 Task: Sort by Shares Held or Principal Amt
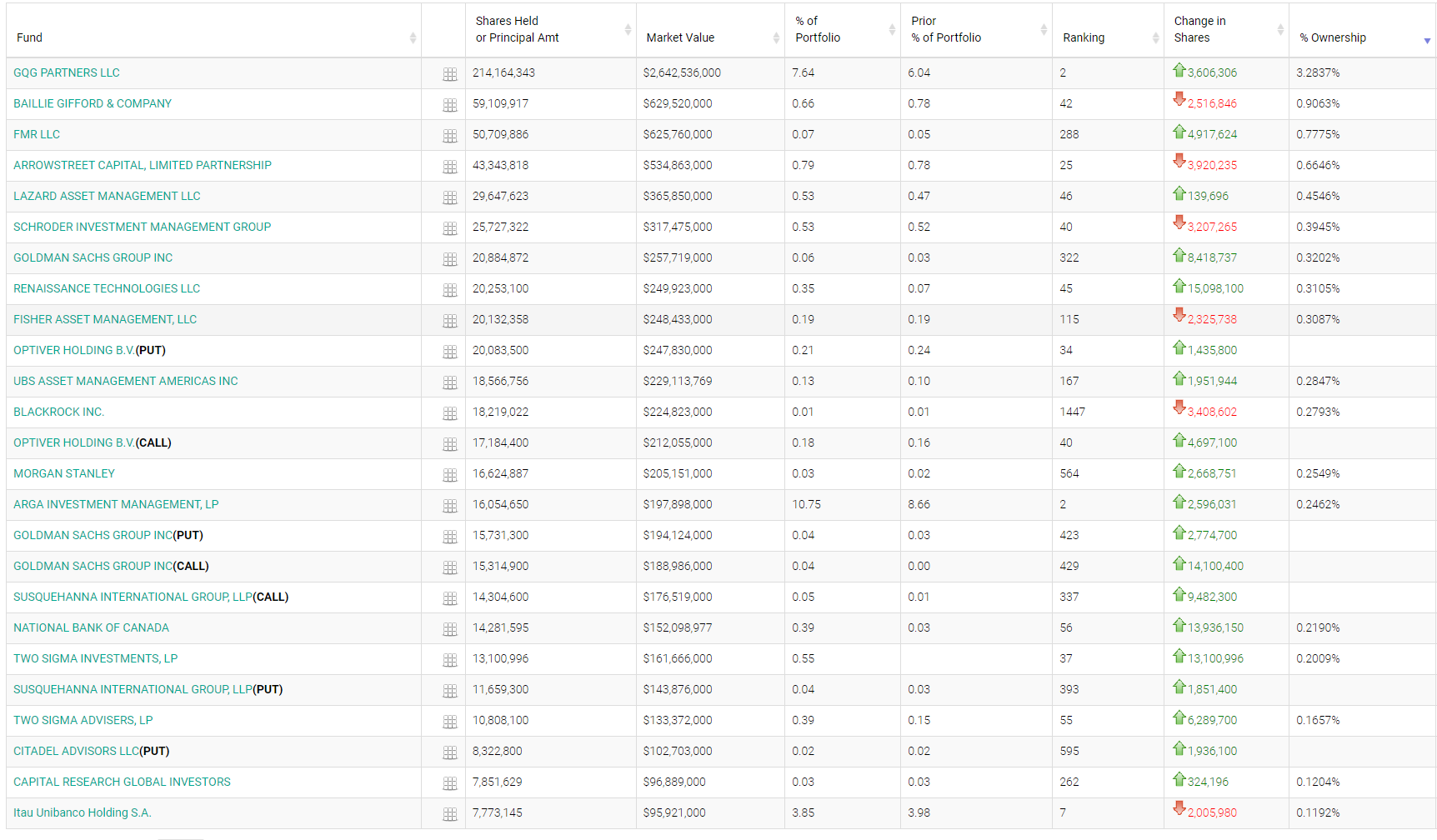click(550, 29)
